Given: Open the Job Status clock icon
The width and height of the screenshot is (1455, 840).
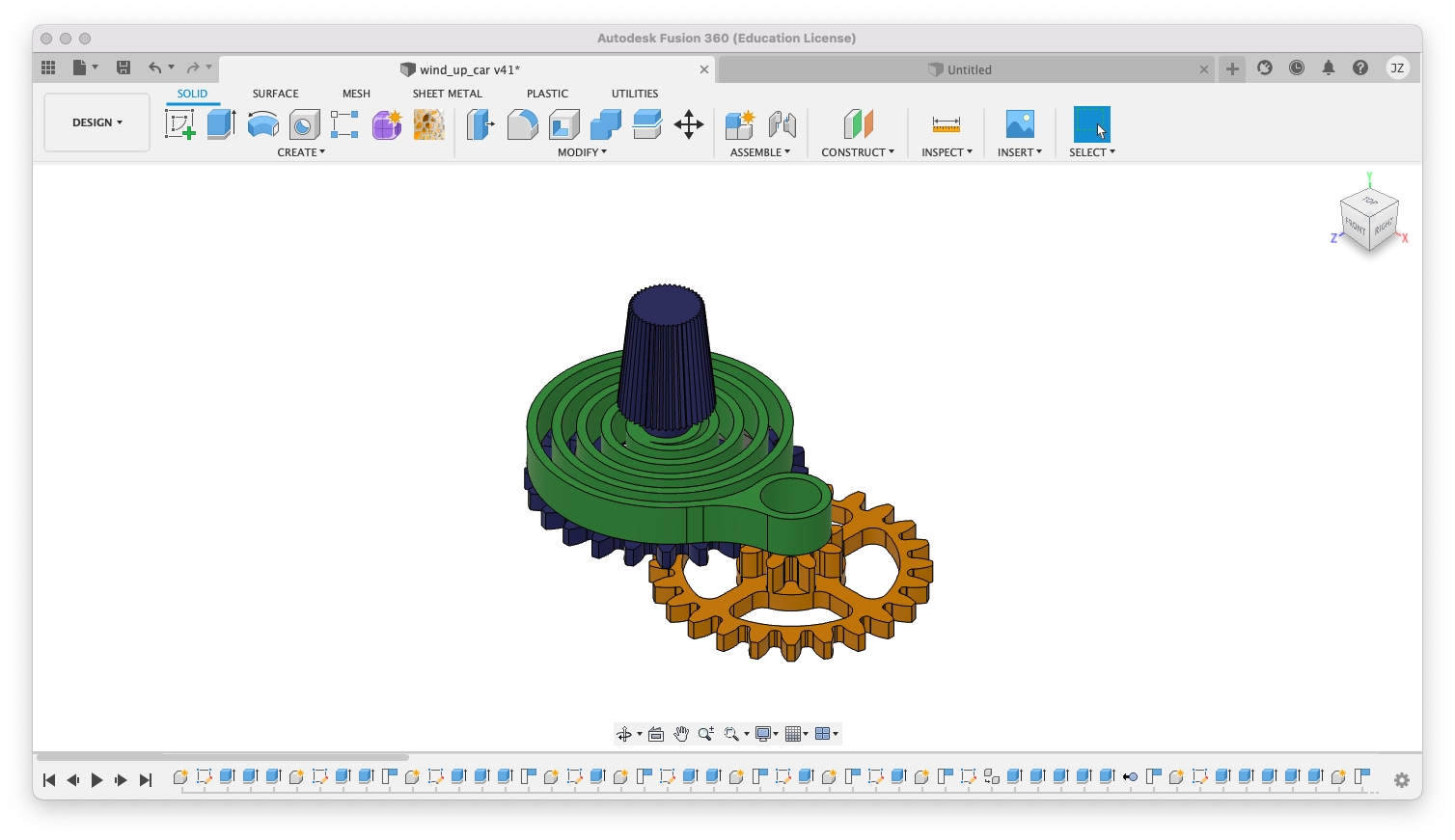Looking at the screenshot, I should tap(1297, 68).
